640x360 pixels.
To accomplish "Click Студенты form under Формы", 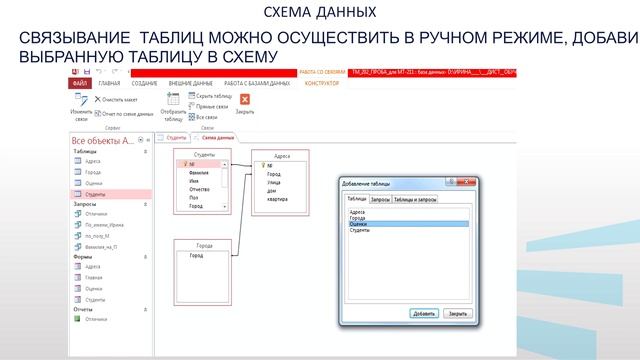I will [95, 300].
